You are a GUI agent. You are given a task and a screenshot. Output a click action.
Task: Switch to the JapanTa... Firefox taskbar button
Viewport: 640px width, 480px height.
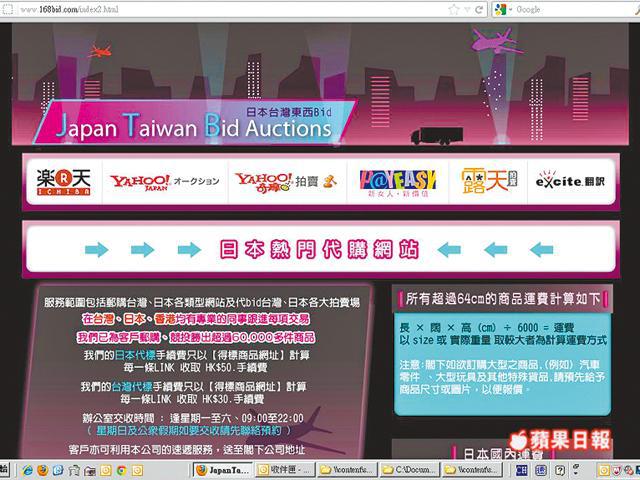pyautogui.click(x=223, y=470)
